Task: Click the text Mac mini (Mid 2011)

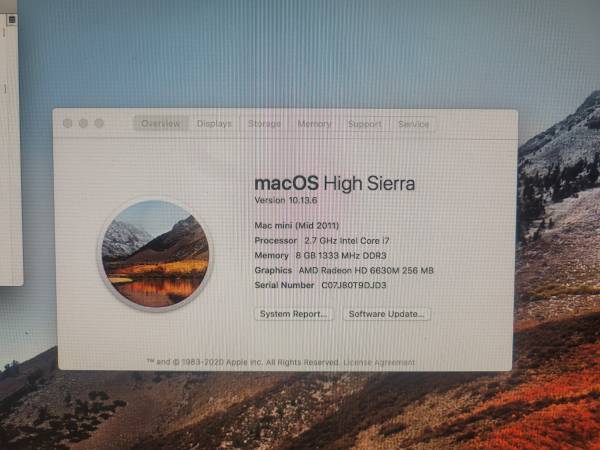Action: (x=297, y=225)
